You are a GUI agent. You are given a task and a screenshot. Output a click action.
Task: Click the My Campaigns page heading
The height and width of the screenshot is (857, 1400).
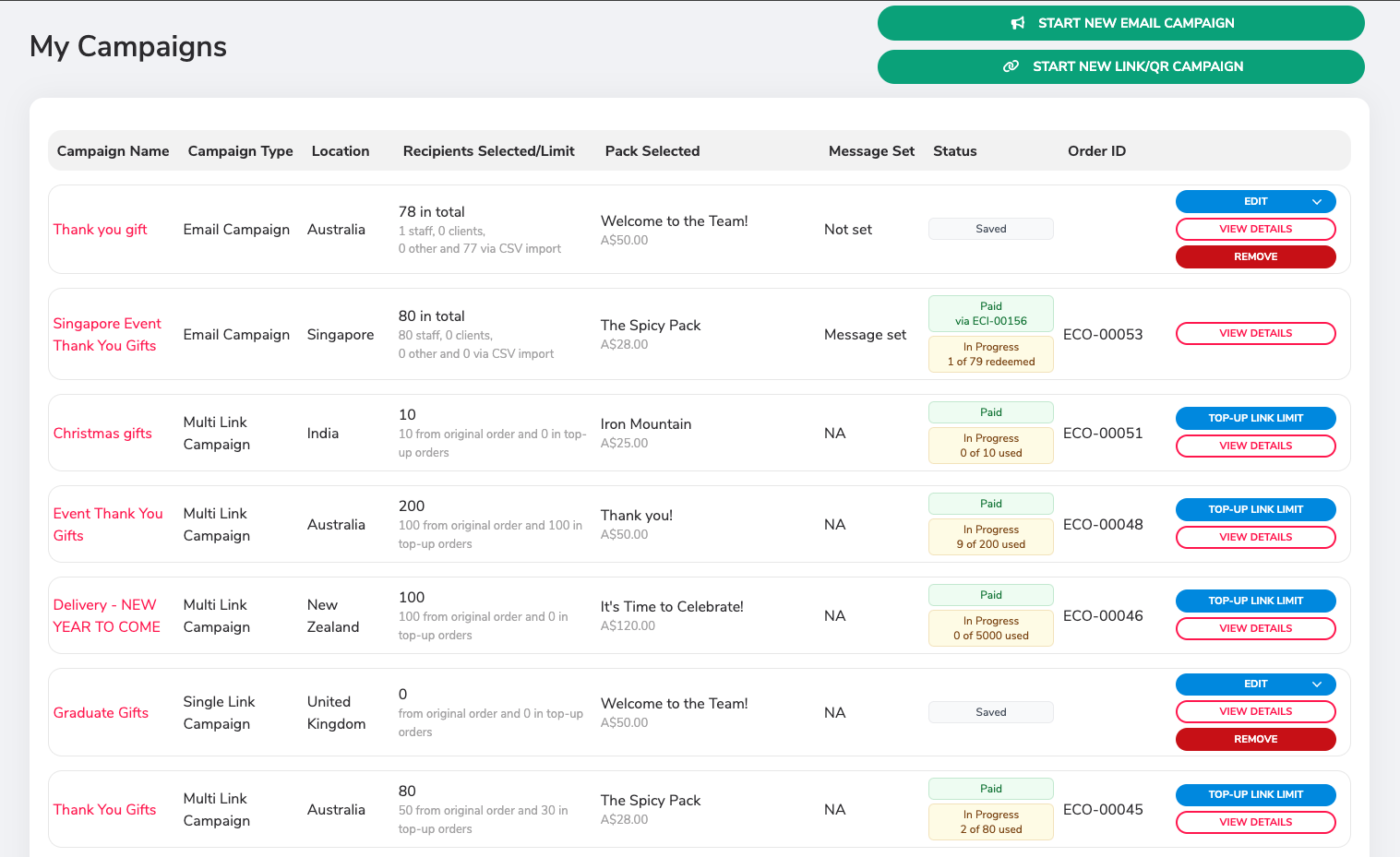pyautogui.click(x=128, y=46)
